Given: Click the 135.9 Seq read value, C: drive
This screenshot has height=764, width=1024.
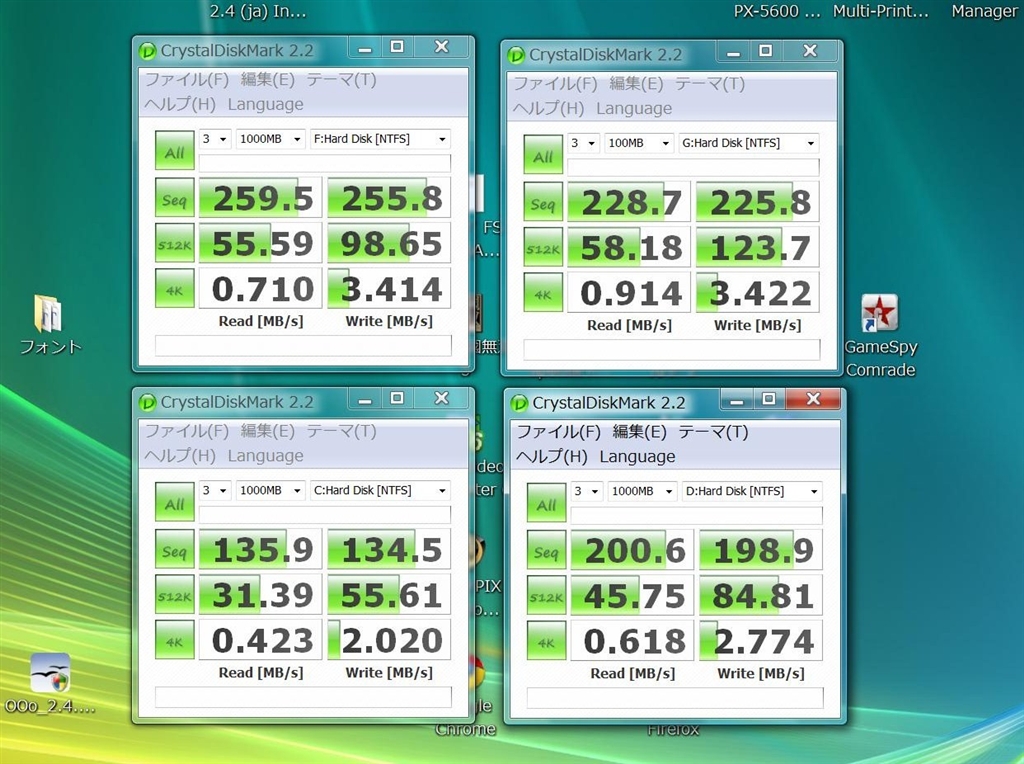Looking at the screenshot, I should 261,549.
